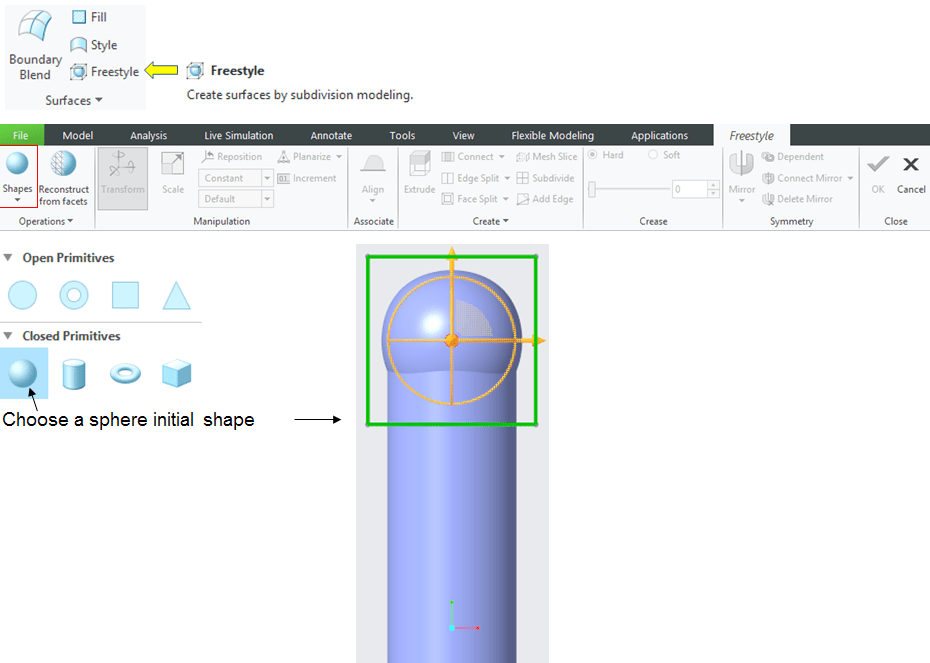Collapse the Closed Primitives section
Viewport: 930px width, 663px height.
pyautogui.click(x=8, y=336)
